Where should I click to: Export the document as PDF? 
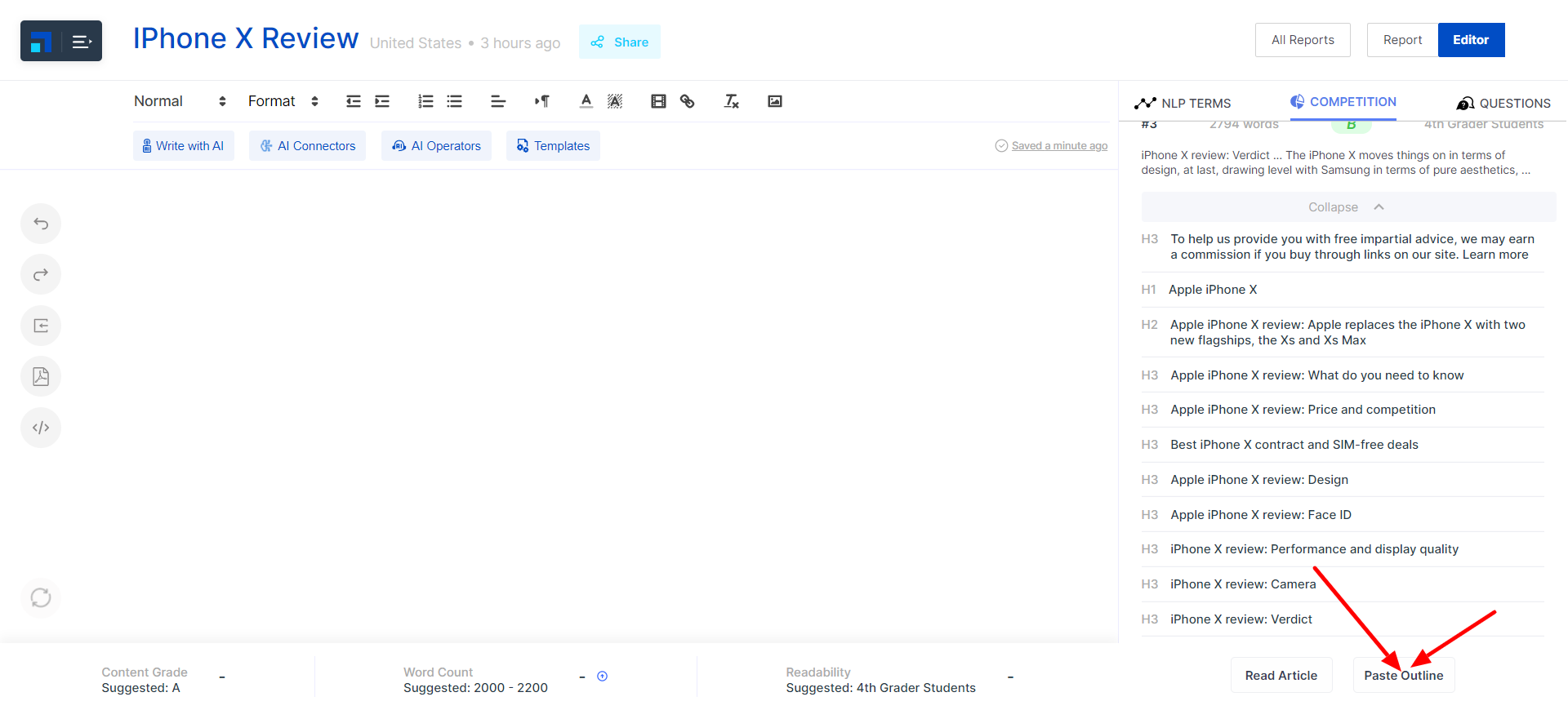(41, 377)
